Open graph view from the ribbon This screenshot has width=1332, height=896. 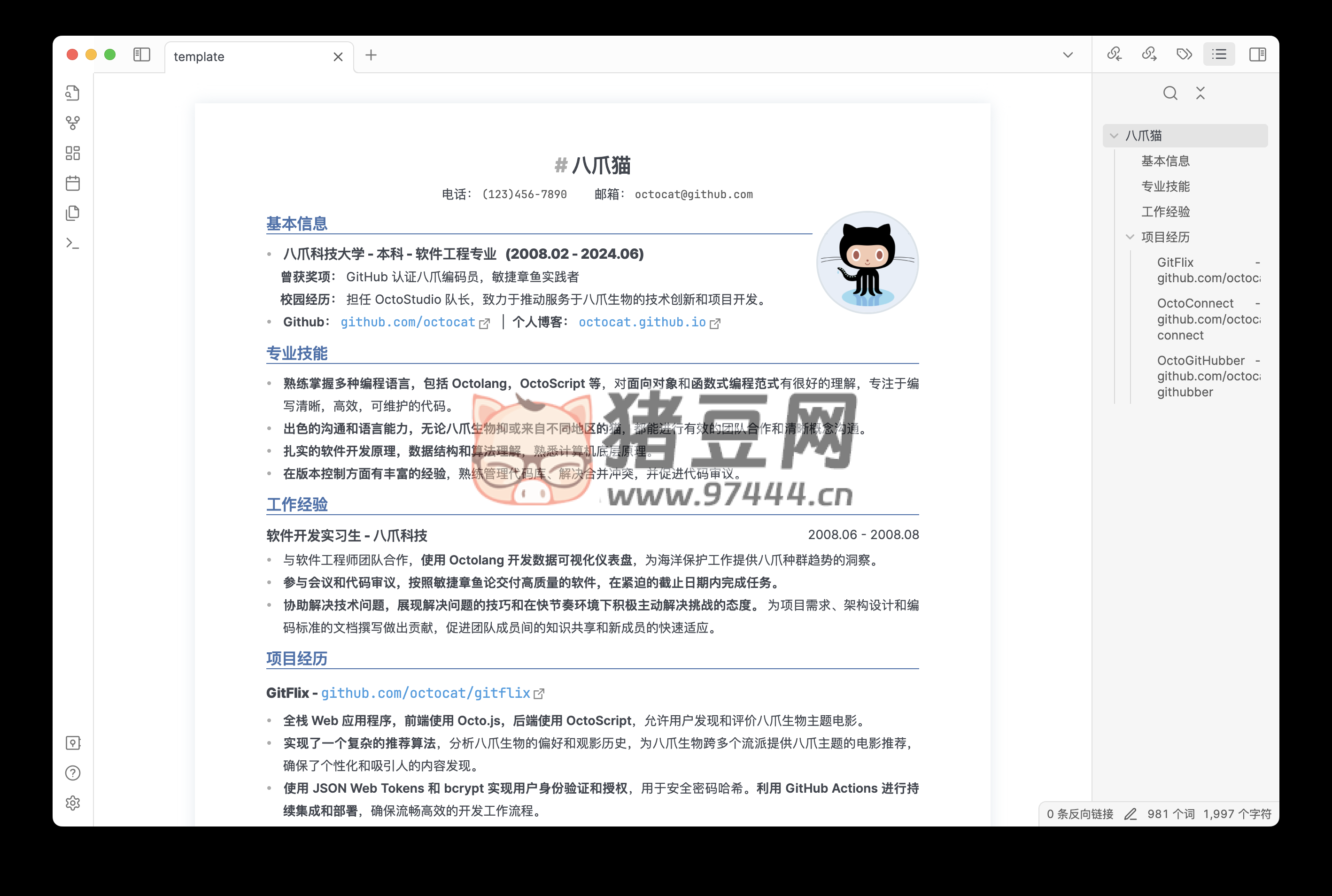coord(73,123)
